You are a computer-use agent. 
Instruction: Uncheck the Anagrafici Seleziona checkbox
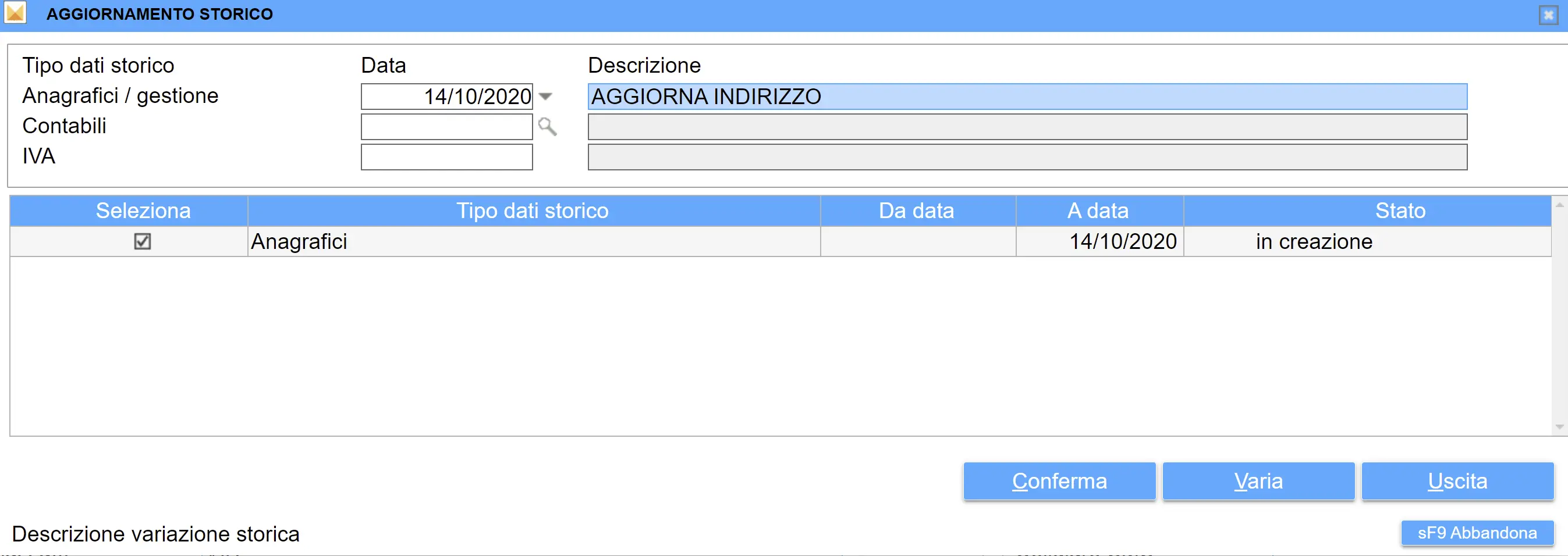click(x=143, y=241)
